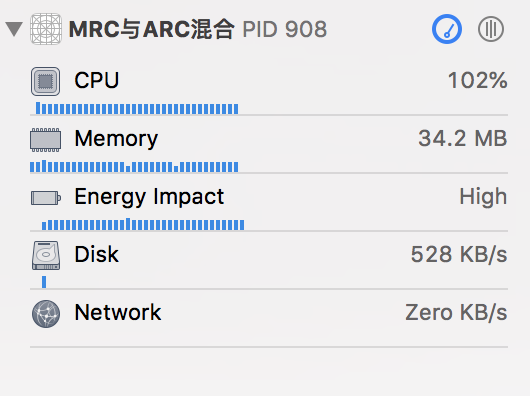
Task: Click the gray view options circle icon
Action: click(491, 29)
